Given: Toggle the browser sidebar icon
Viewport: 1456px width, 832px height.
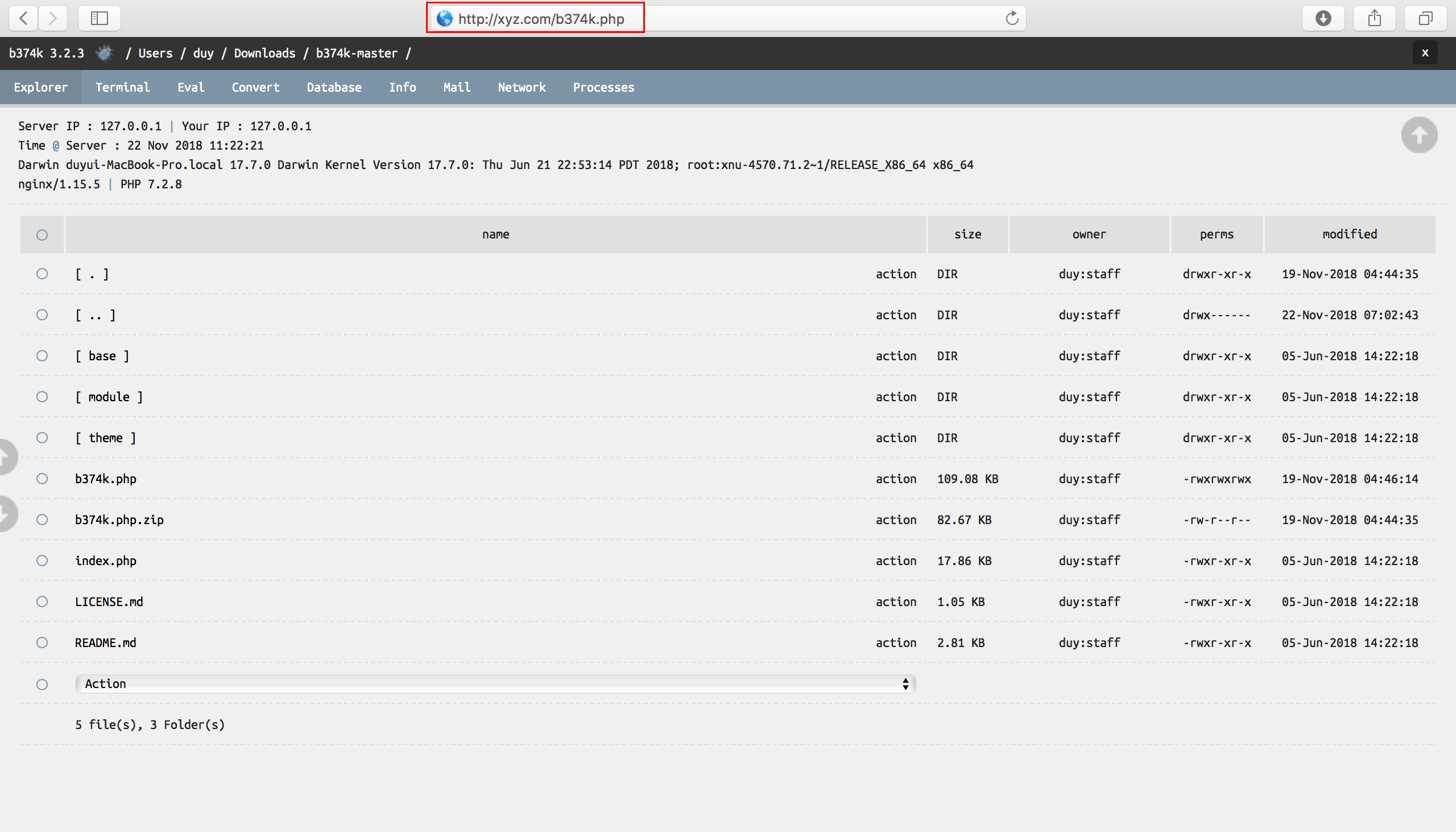Looking at the screenshot, I should tap(100, 18).
